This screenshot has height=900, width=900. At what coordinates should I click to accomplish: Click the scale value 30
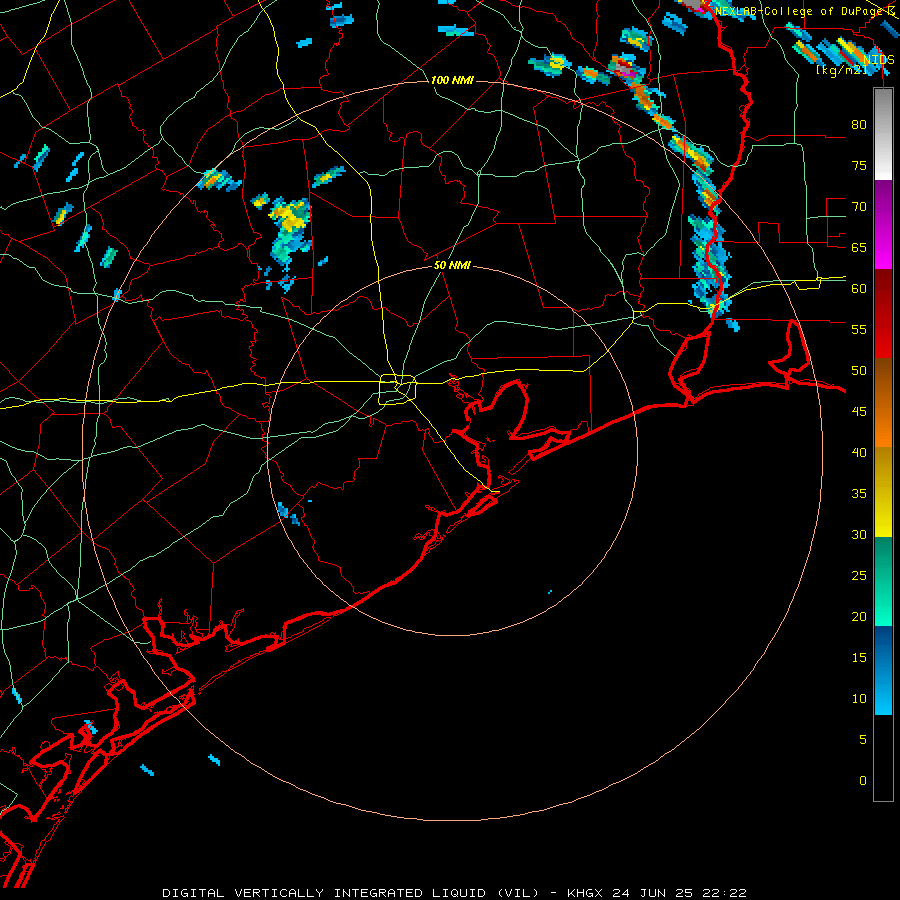[x=859, y=534]
